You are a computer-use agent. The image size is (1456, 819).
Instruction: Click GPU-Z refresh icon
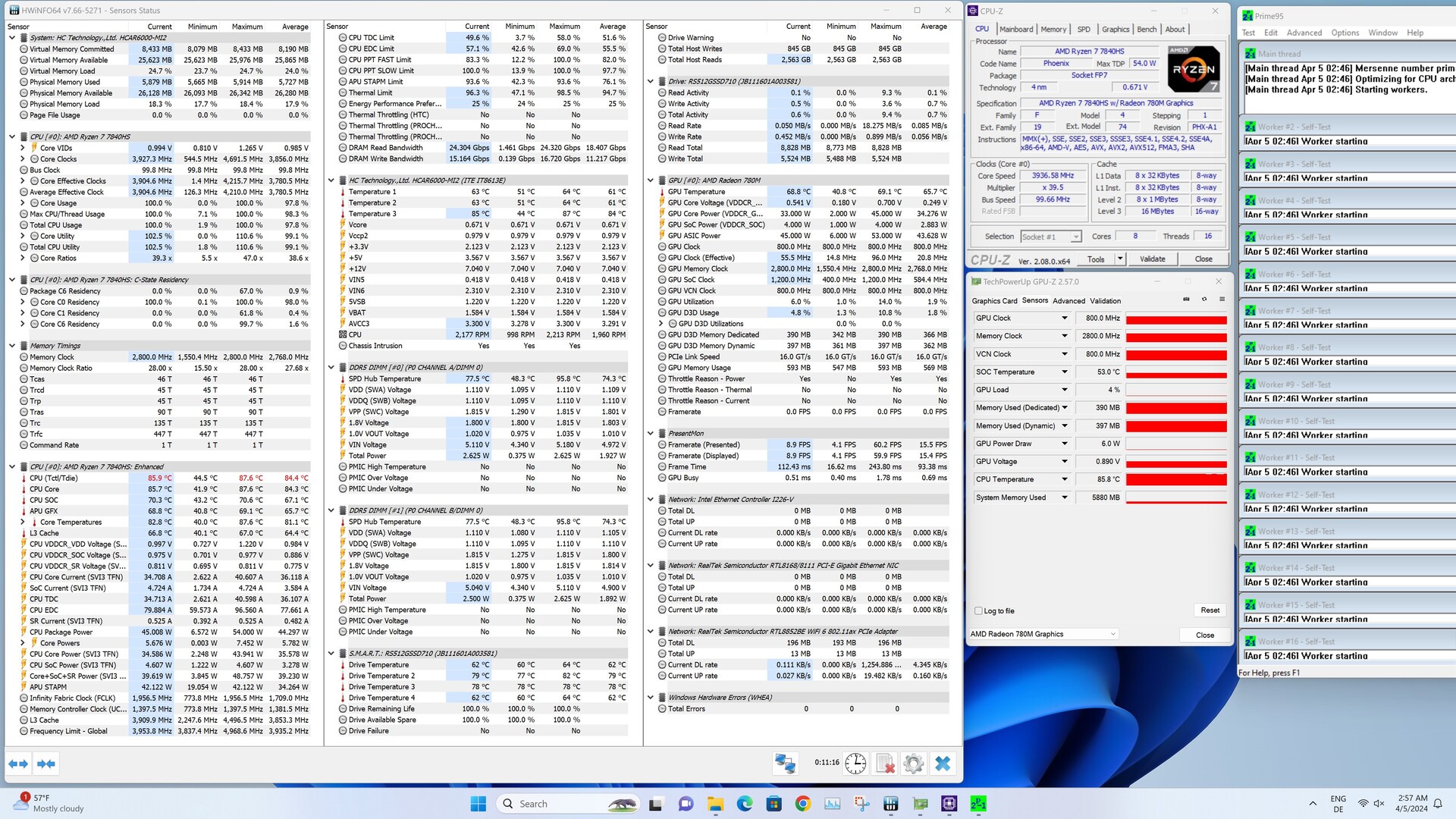click(x=1204, y=300)
